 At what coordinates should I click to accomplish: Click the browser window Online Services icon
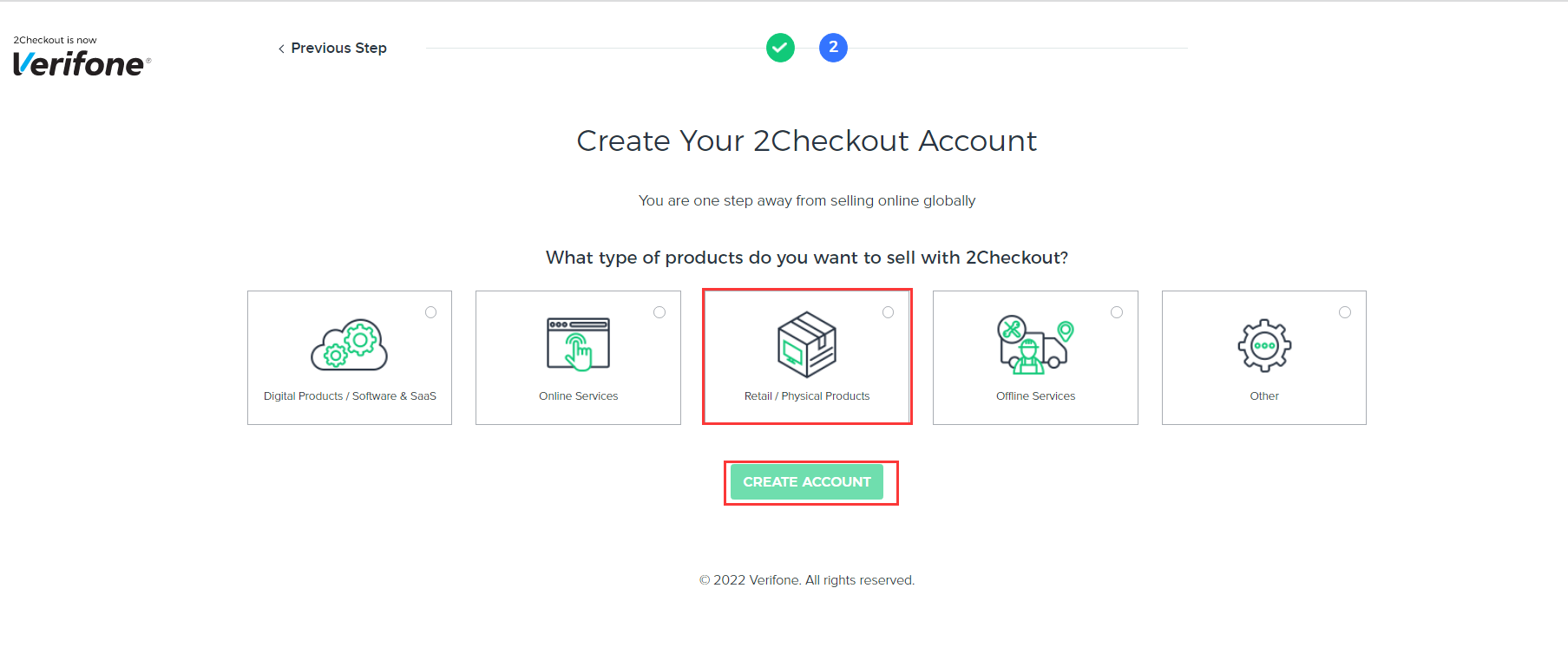tap(578, 343)
